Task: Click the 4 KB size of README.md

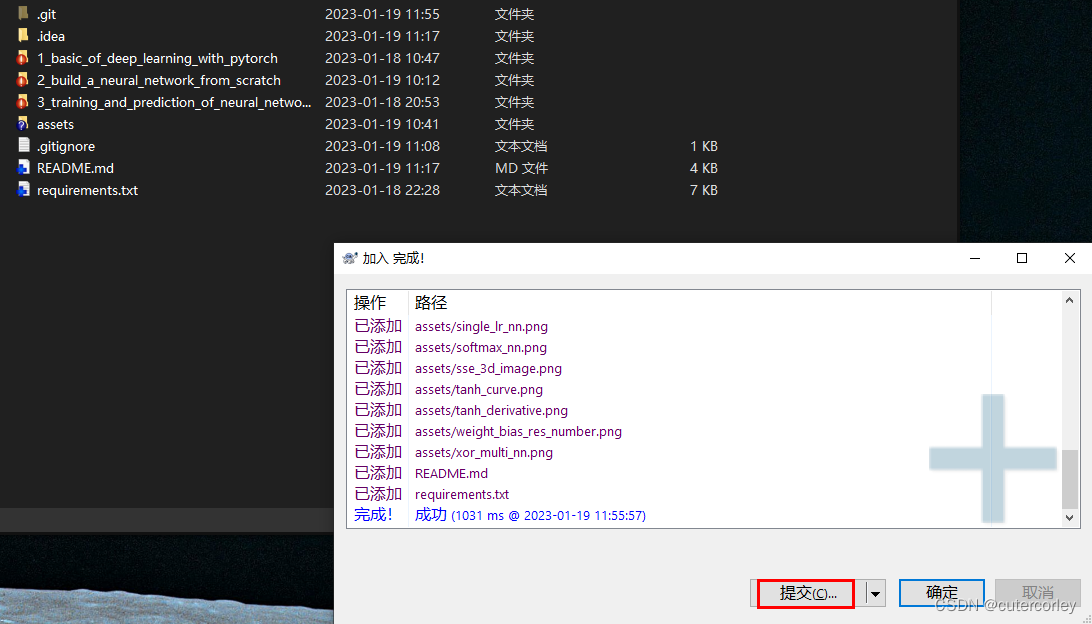Action: point(703,168)
